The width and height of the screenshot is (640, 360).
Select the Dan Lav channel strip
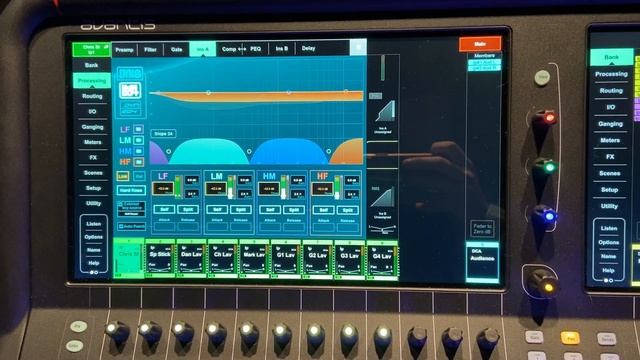pos(191,259)
